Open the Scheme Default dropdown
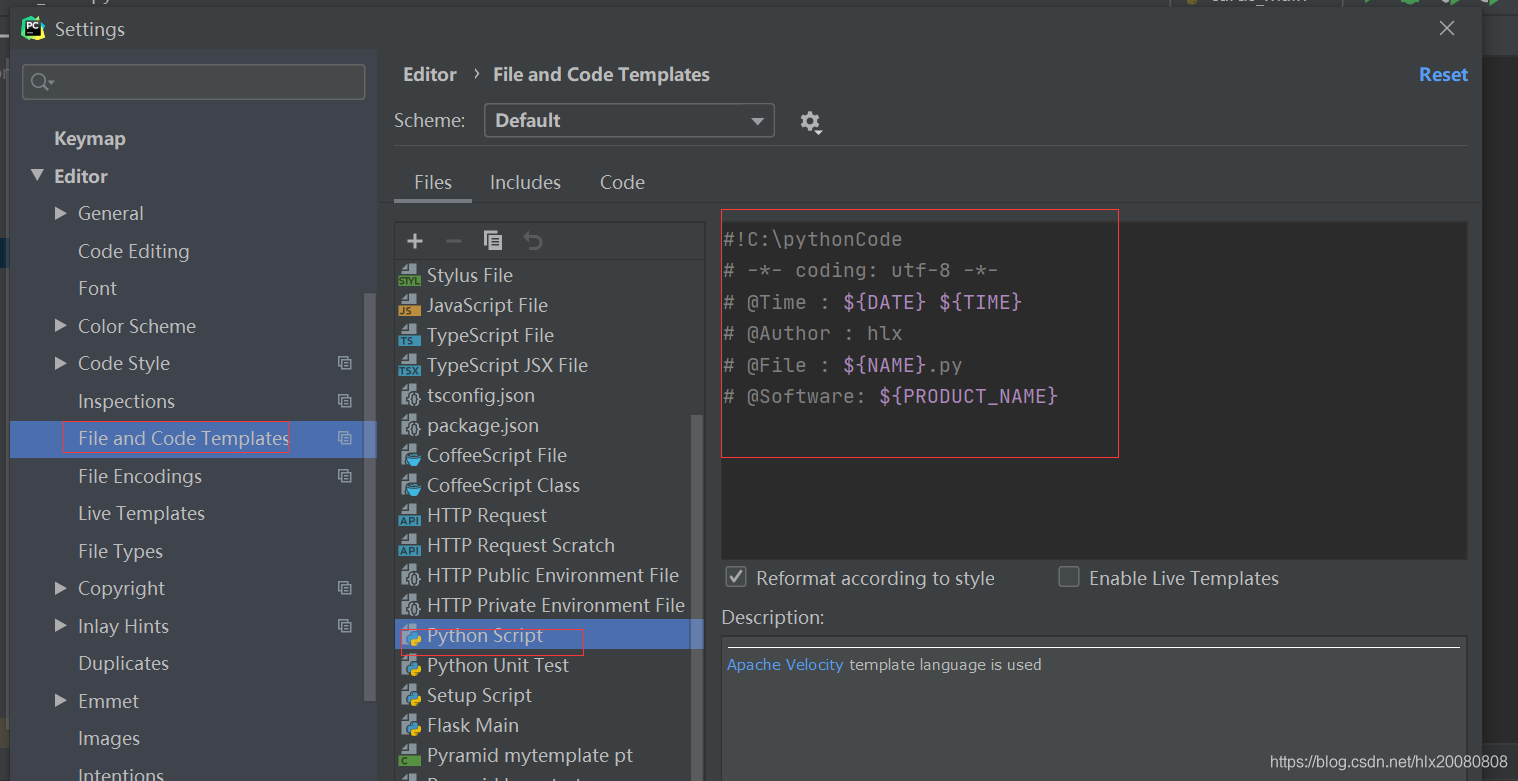The width and height of the screenshot is (1518, 781). click(629, 120)
